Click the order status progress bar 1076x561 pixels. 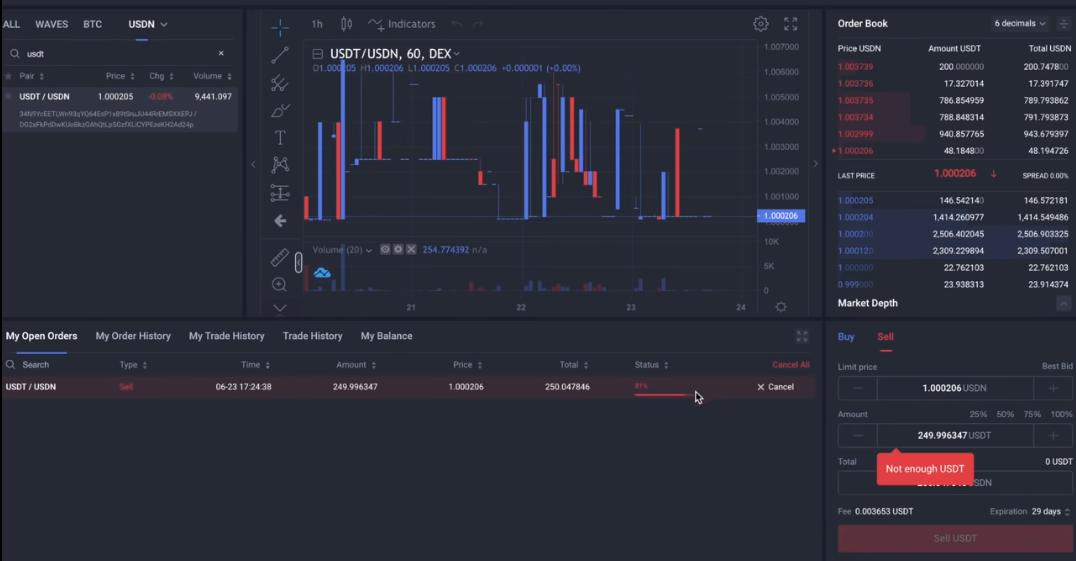pyautogui.click(x=664, y=394)
